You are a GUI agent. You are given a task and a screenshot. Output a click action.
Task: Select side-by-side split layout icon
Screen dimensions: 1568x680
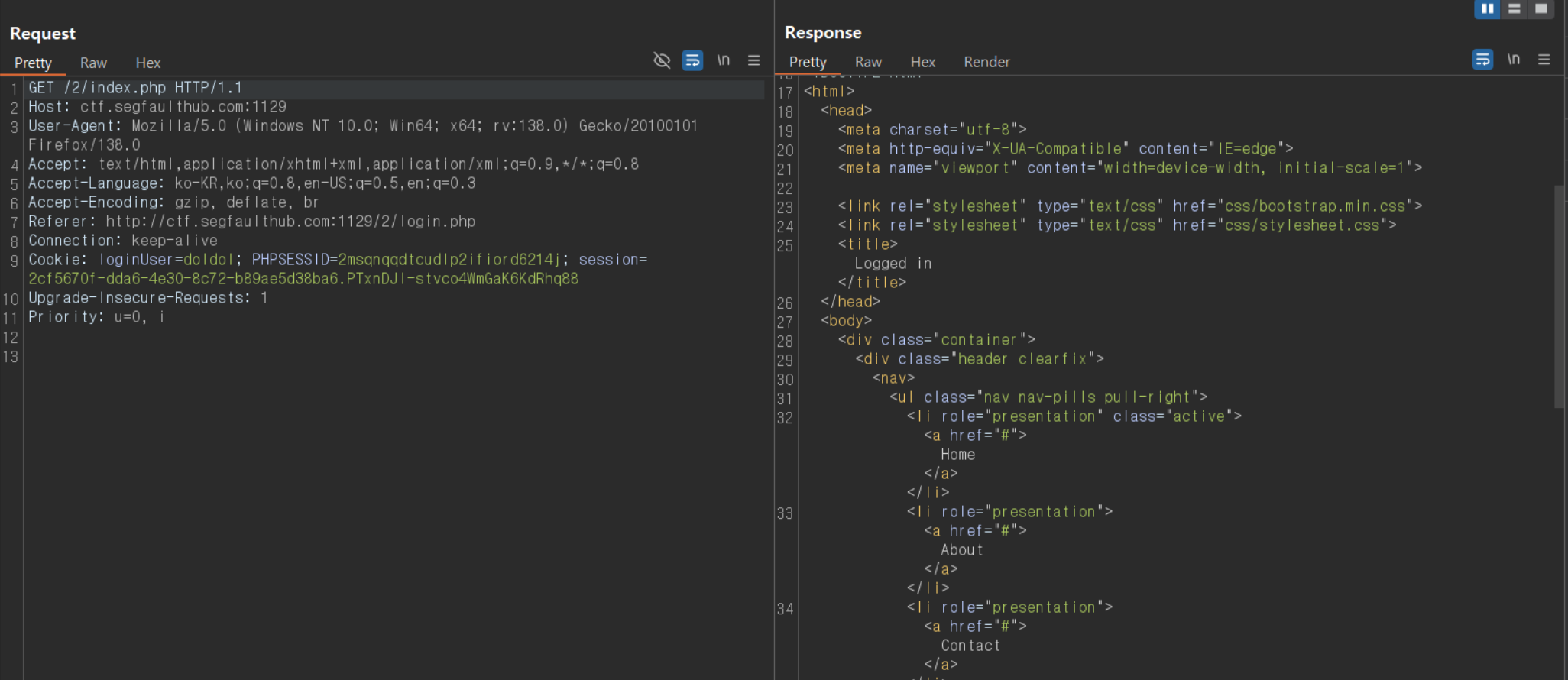click(1487, 9)
